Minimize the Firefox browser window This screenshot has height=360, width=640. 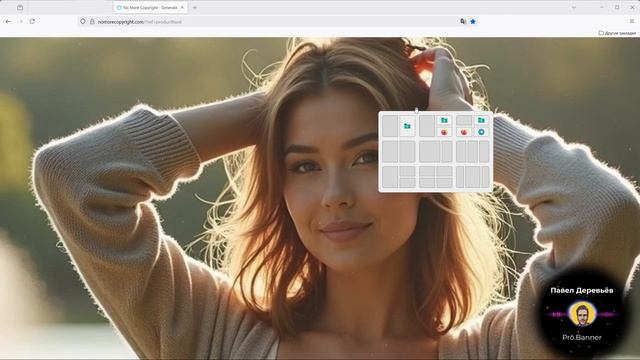[x=602, y=7]
